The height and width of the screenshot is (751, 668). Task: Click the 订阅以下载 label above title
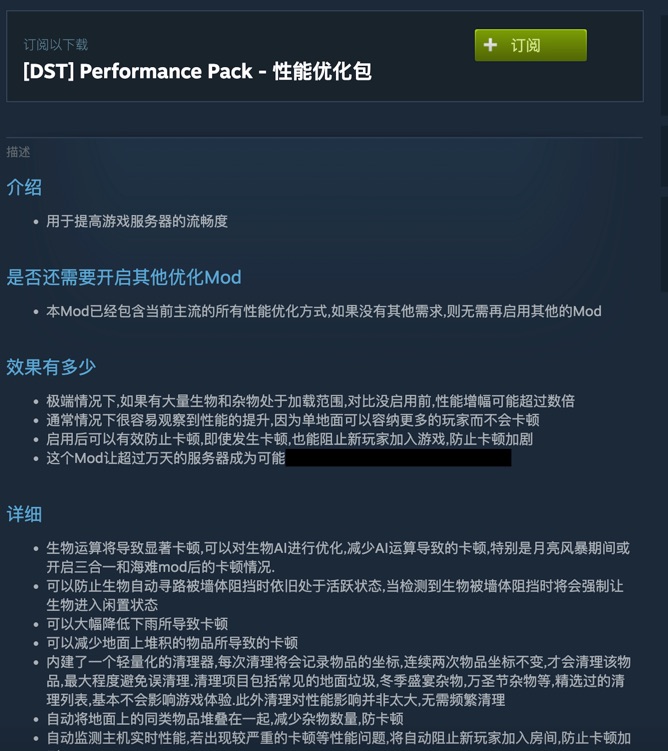[x=56, y=45]
